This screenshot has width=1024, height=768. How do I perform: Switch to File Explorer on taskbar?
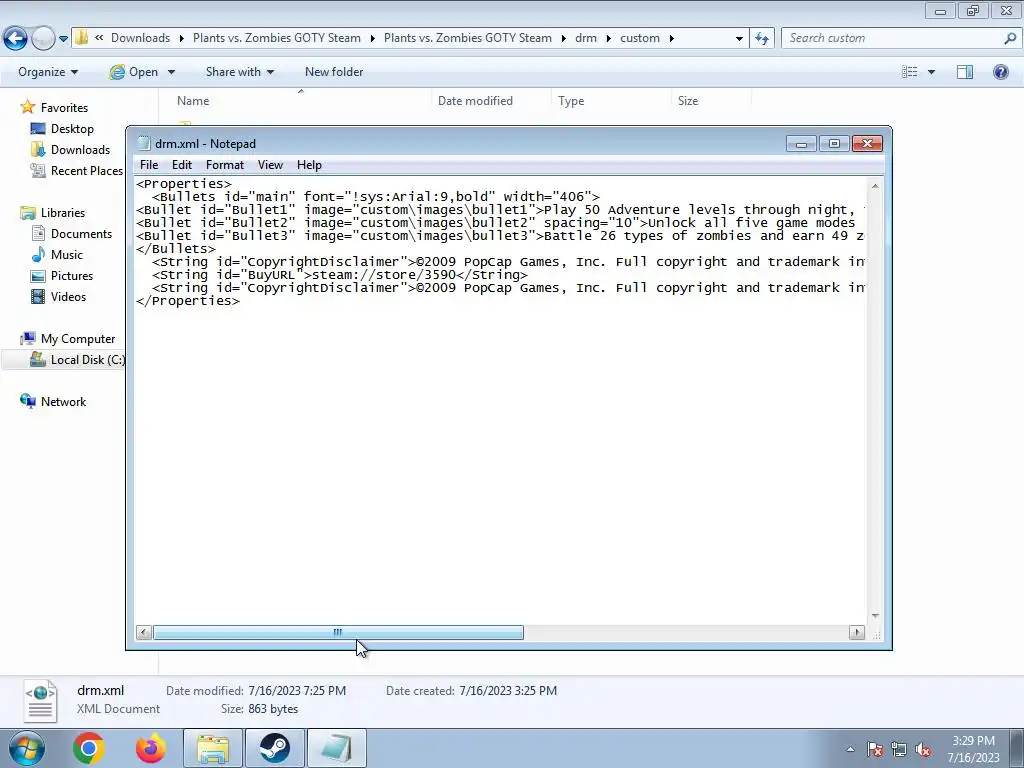pyautogui.click(x=213, y=748)
